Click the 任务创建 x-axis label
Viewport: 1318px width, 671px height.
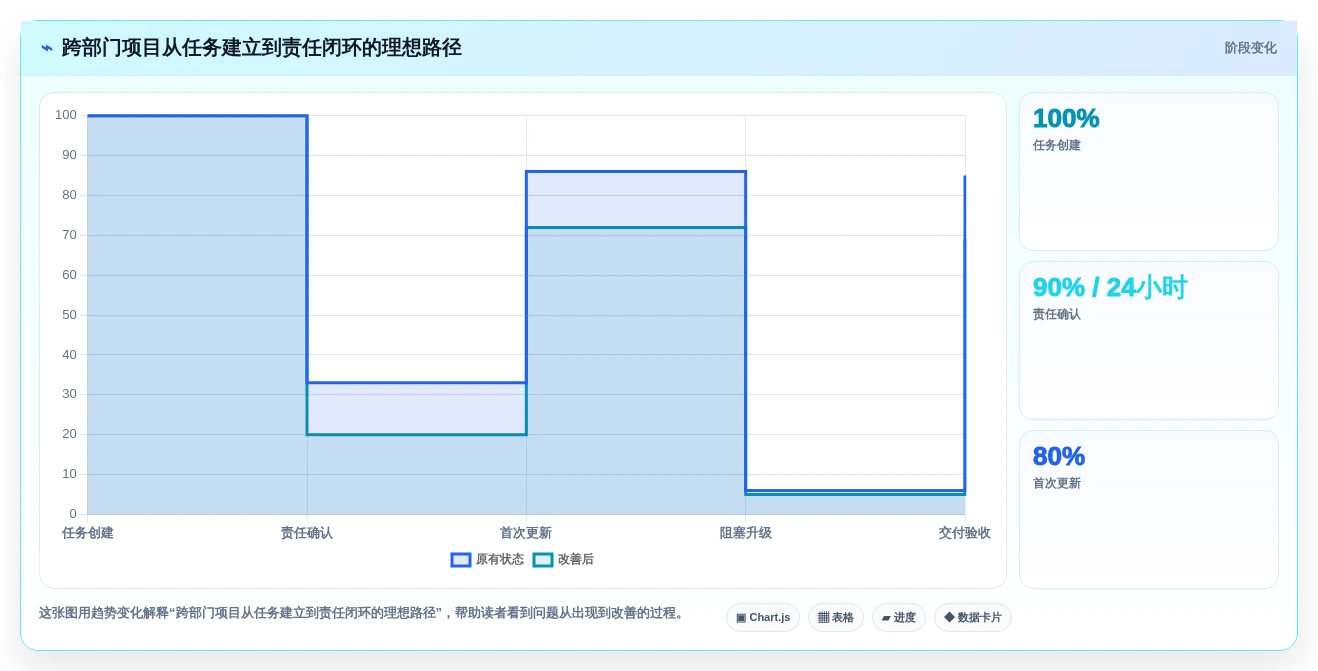[88, 533]
